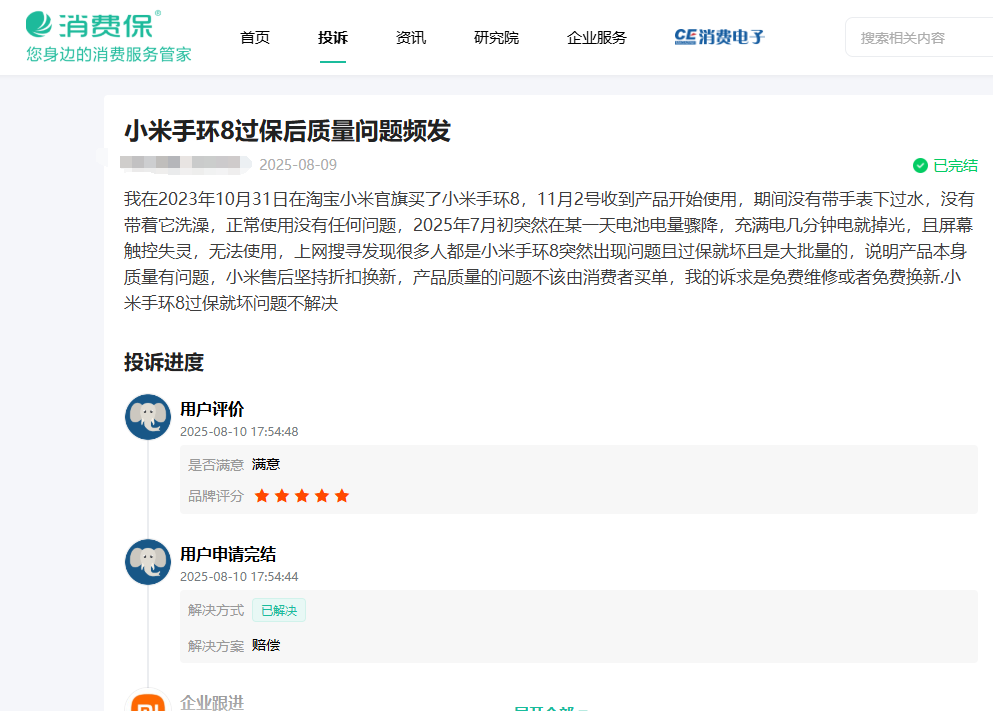Screen dimensions: 993x711
Task: Click the elephant avatar beside 用户申请完结
Action: [x=148, y=562]
